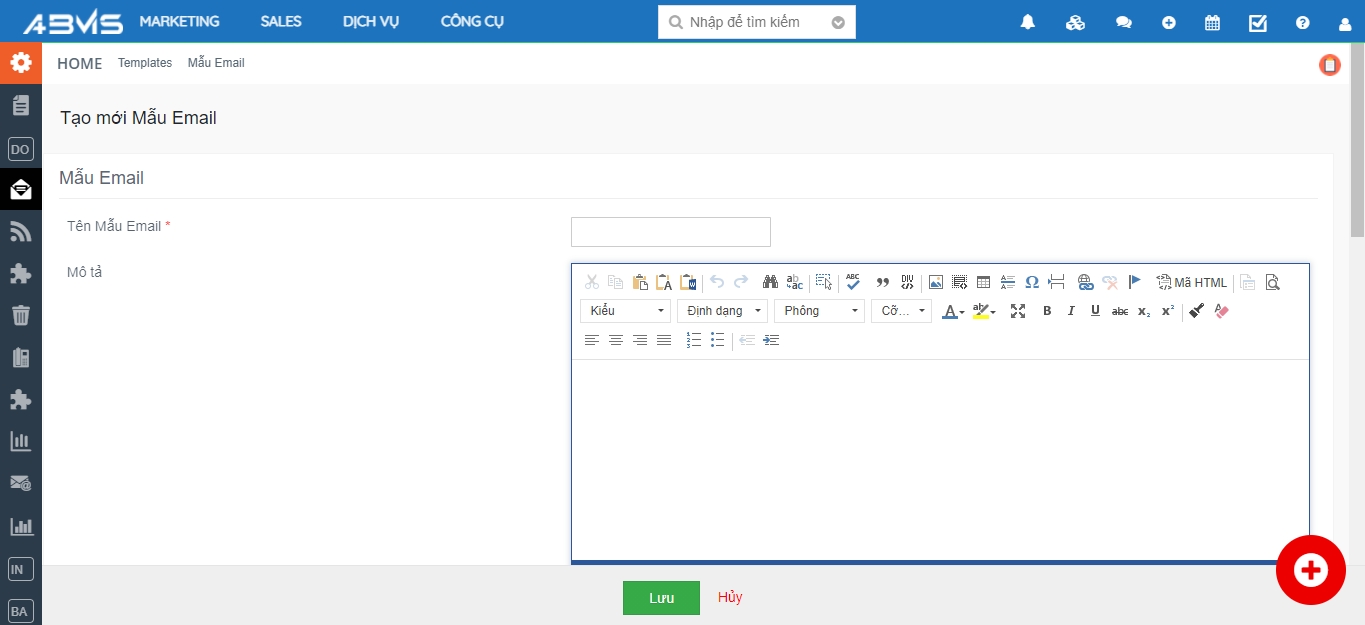Image resolution: width=1365 pixels, height=625 pixels.
Task: Click the green Lưu save button
Action: [x=661, y=598]
